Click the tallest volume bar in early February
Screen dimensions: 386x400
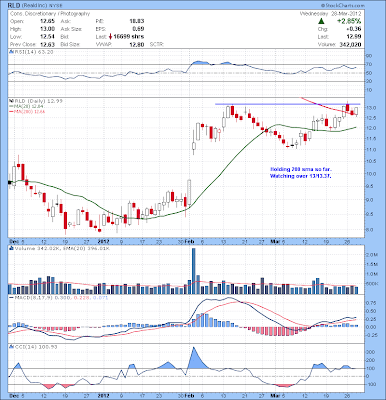pos(193,271)
